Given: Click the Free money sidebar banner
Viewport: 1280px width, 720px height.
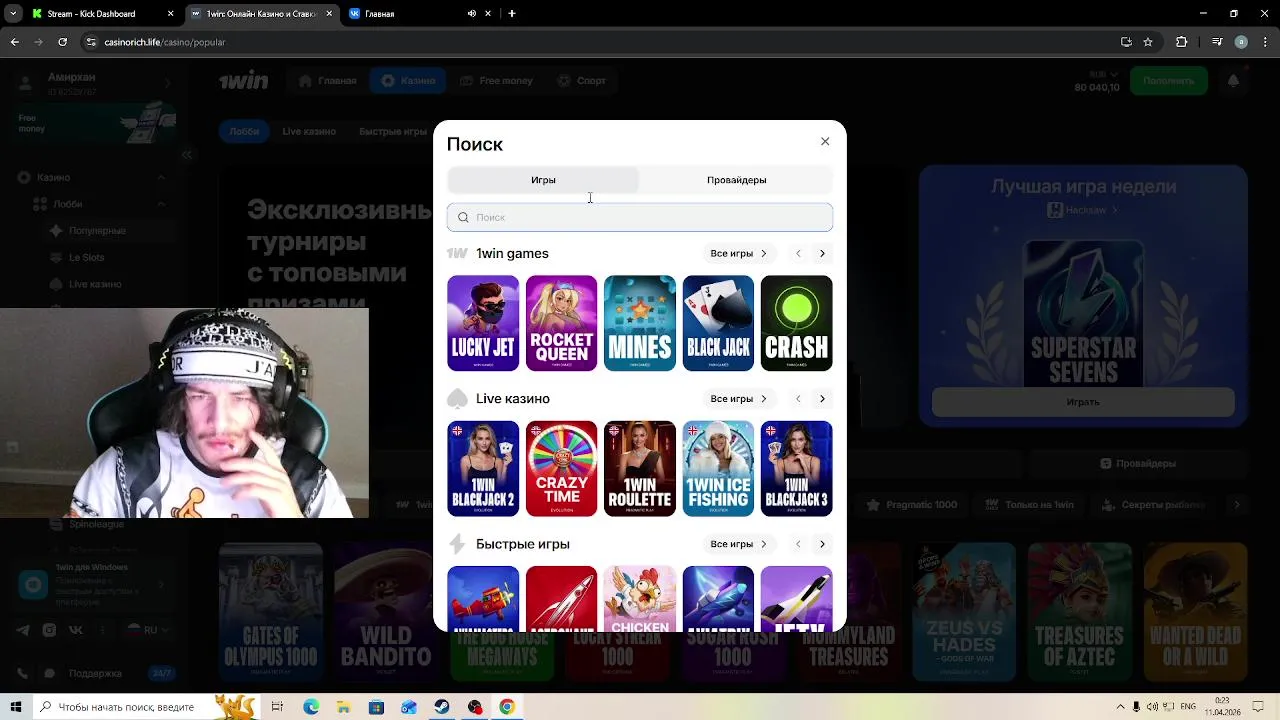Looking at the screenshot, I should click(97, 124).
